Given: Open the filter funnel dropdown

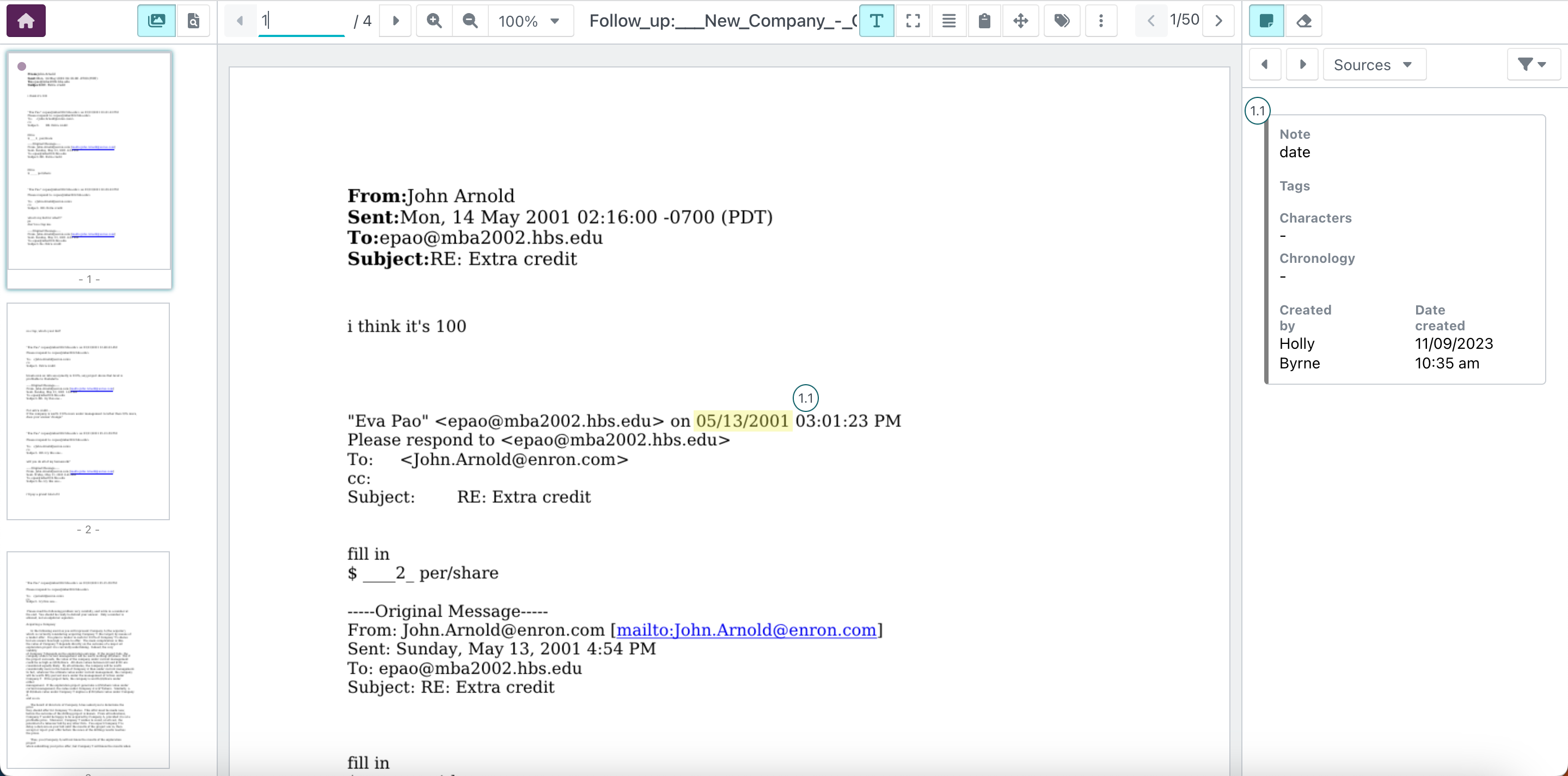Looking at the screenshot, I should [1532, 65].
